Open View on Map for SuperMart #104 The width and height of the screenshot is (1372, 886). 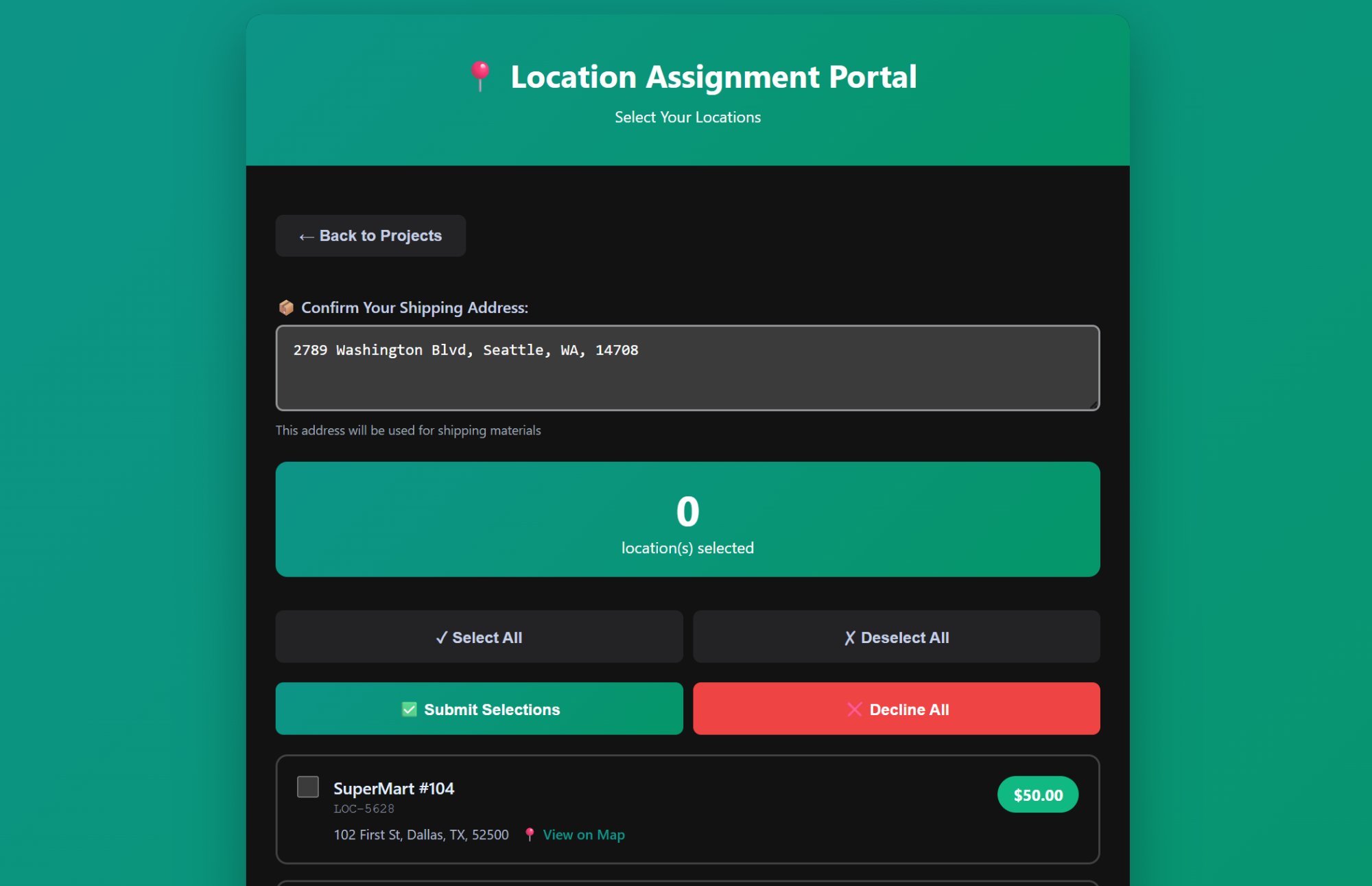point(583,835)
